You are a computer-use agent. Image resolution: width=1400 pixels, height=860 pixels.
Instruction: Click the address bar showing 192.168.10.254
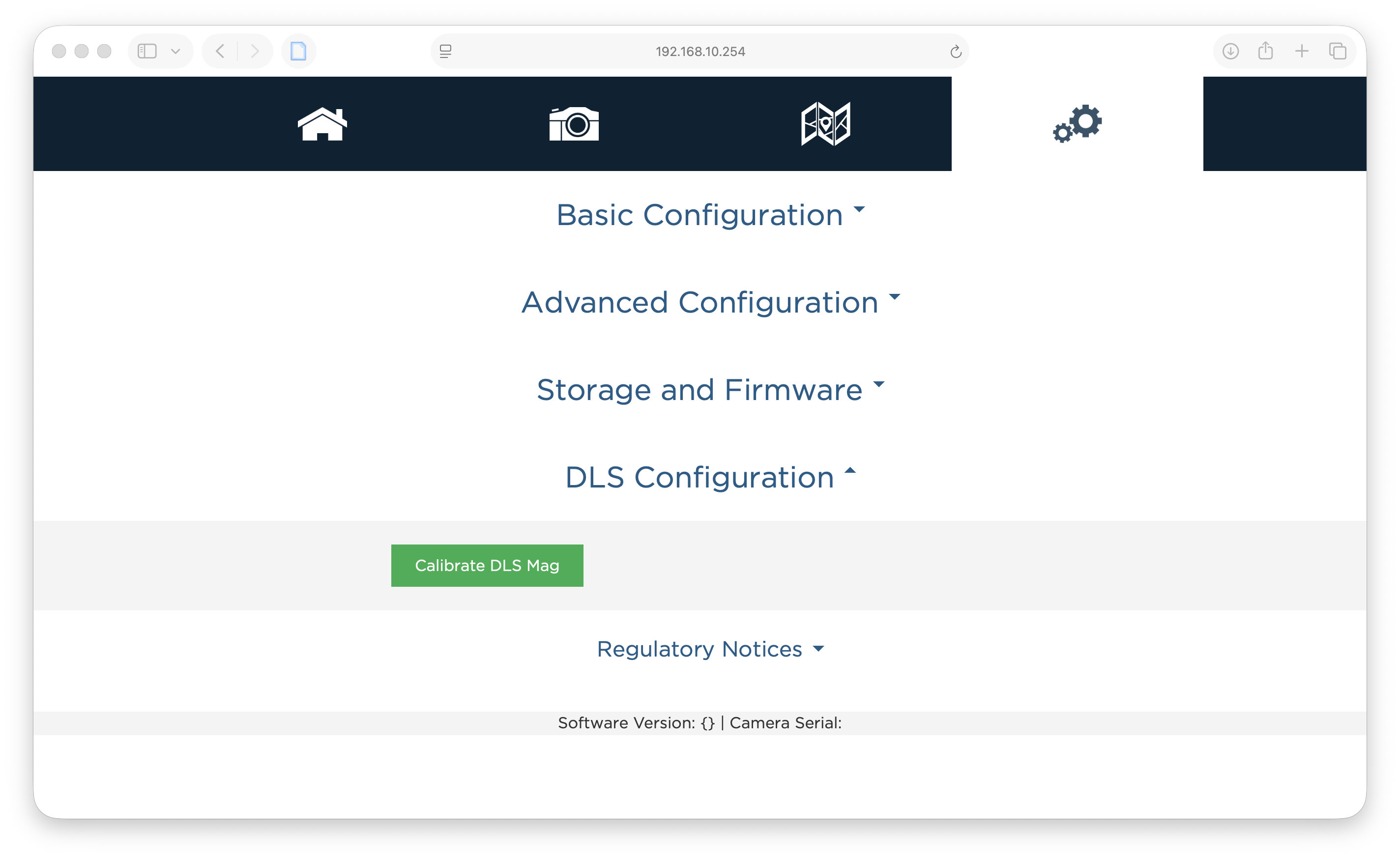pyautogui.click(x=700, y=52)
